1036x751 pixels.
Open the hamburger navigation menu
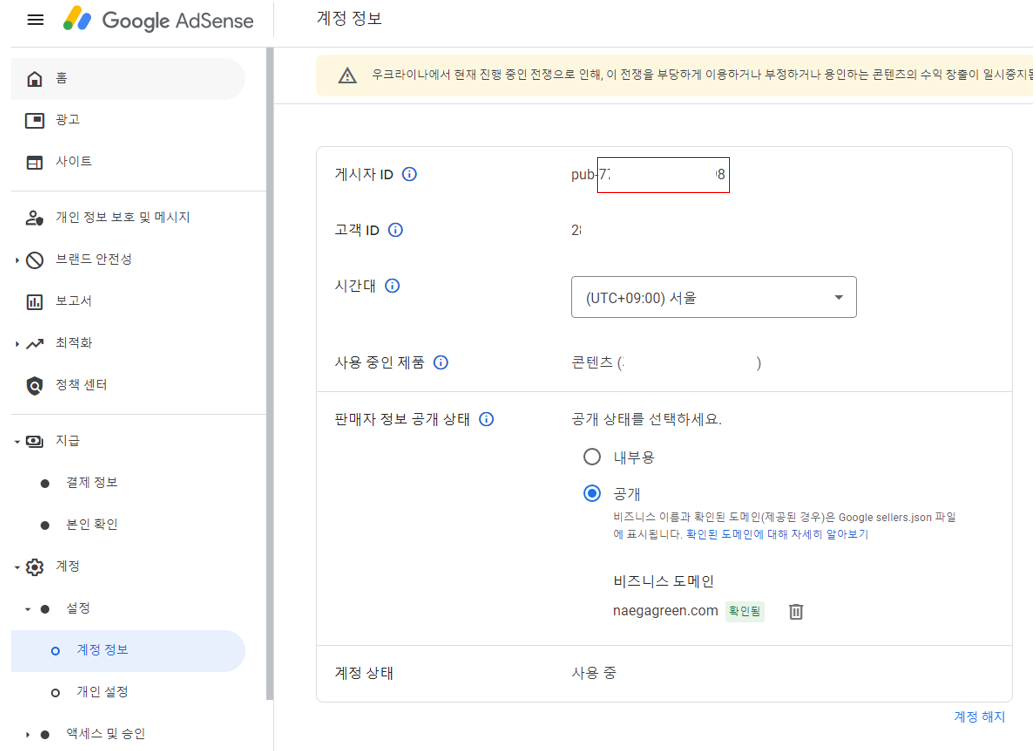[x=34, y=19]
